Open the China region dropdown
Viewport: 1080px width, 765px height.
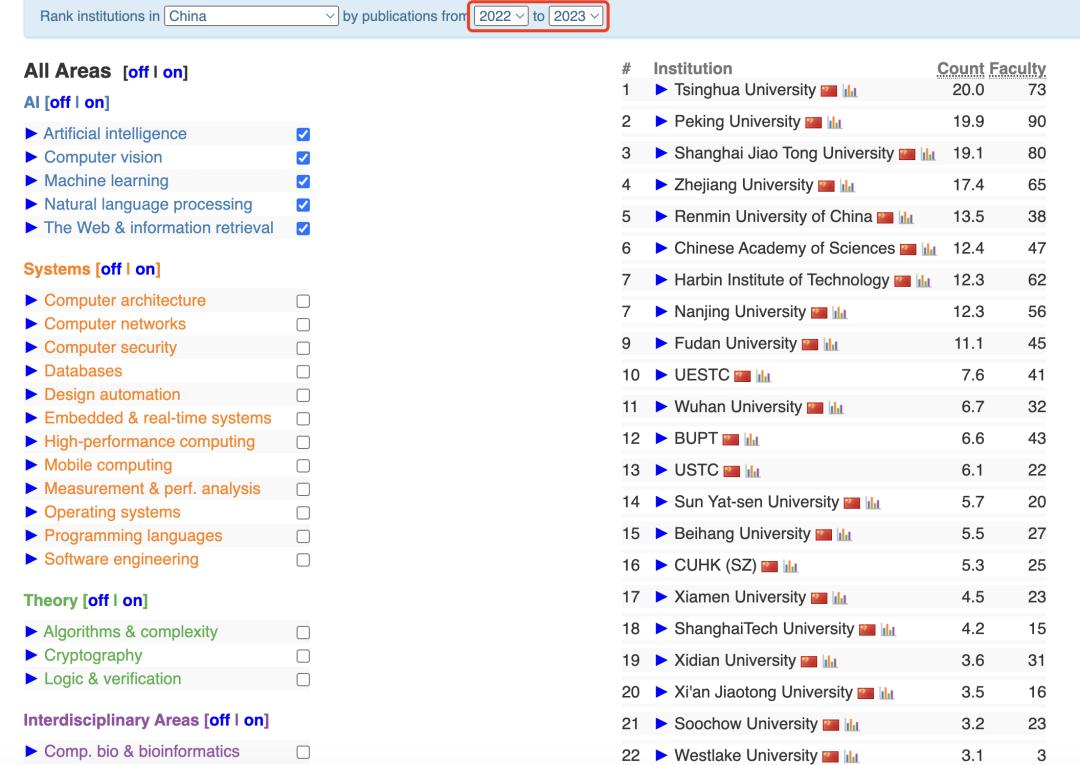tap(251, 16)
